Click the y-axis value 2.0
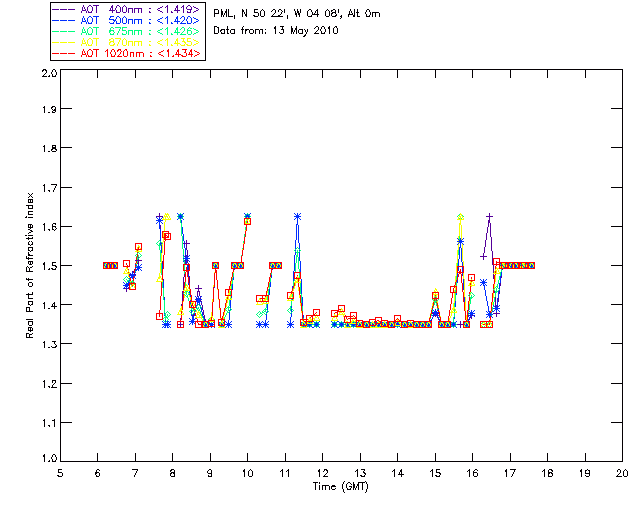Screen dimensions: 640x512 pyautogui.click(x=49, y=73)
